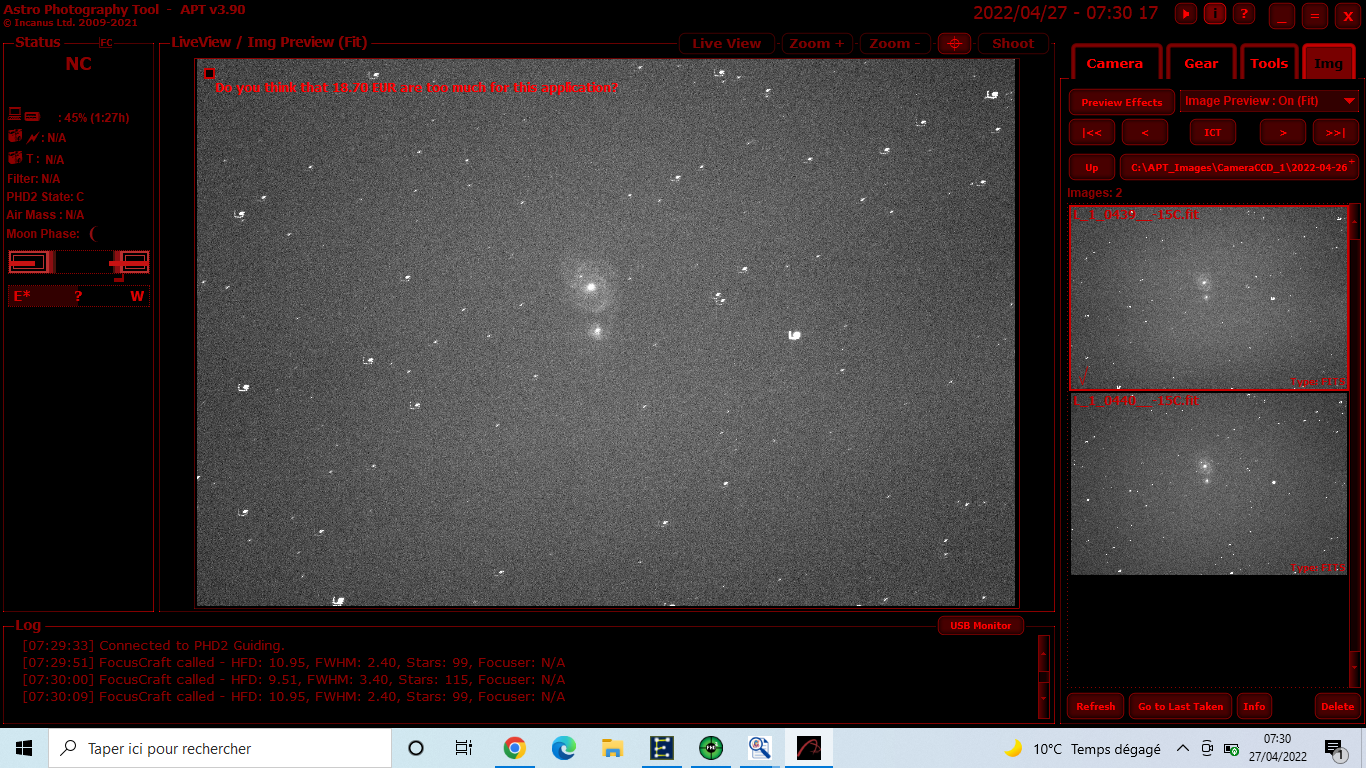This screenshot has height=768, width=1366.
Task: Click the Up folder button
Action: click(1092, 167)
